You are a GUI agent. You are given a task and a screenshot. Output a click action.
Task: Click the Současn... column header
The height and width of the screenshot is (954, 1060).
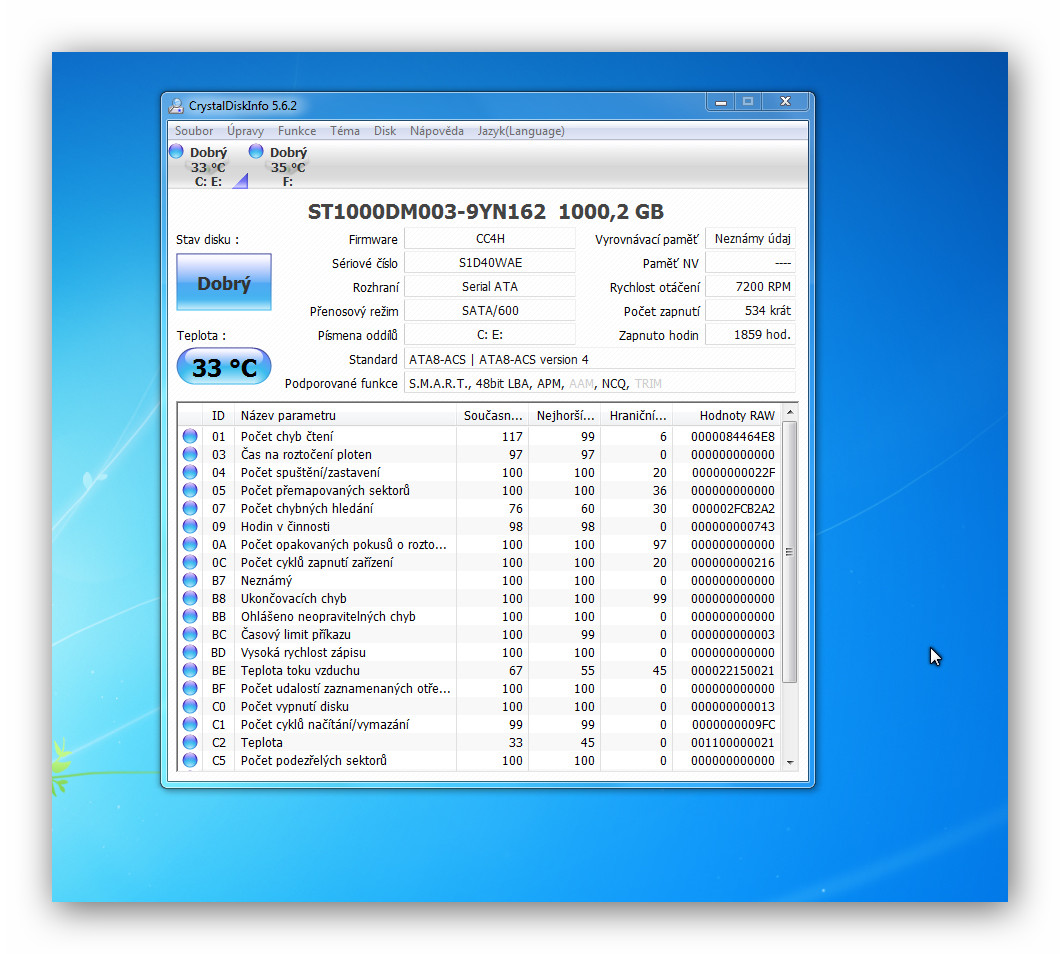click(x=492, y=415)
